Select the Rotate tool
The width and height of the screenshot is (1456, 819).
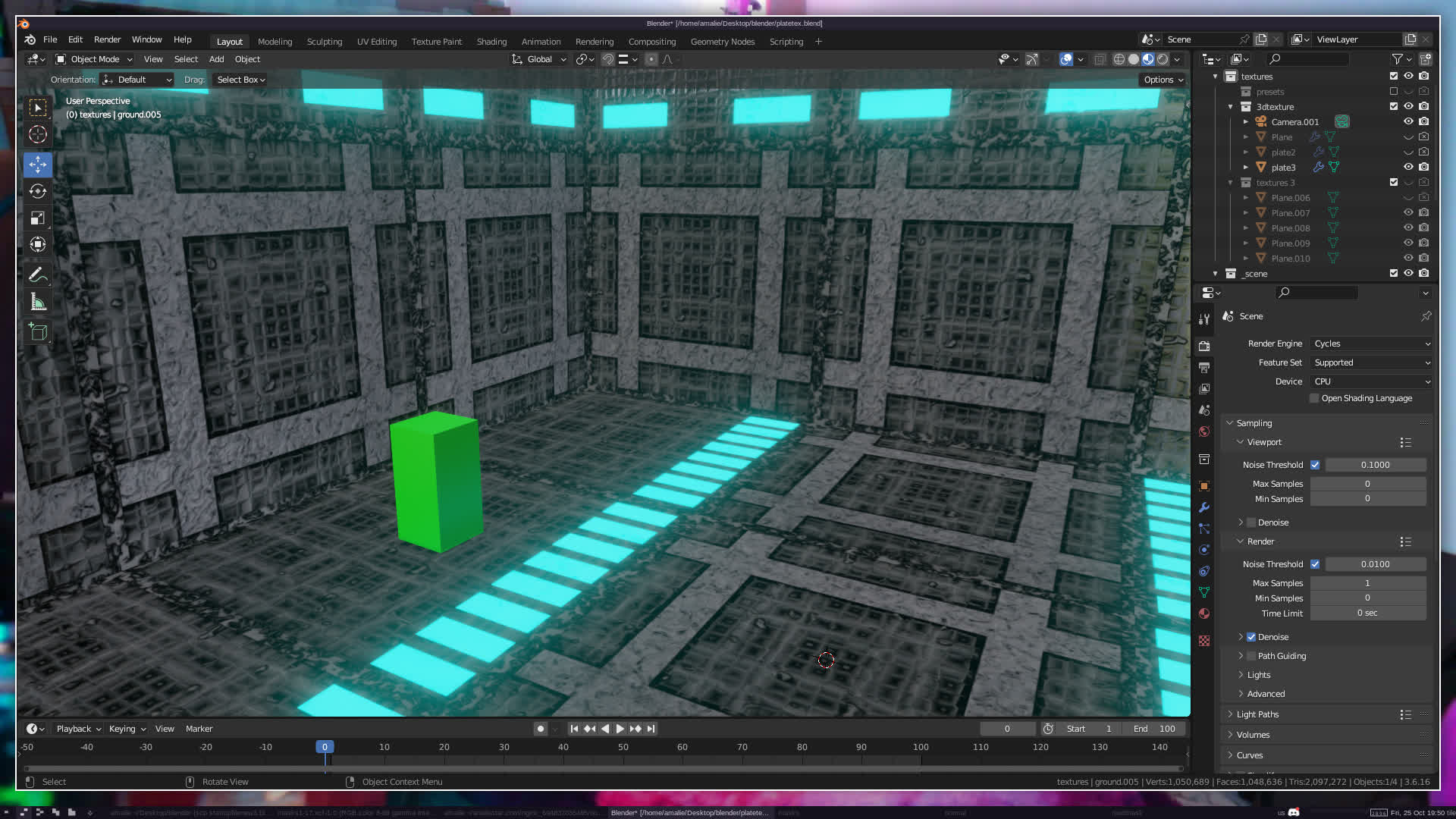pyautogui.click(x=38, y=191)
